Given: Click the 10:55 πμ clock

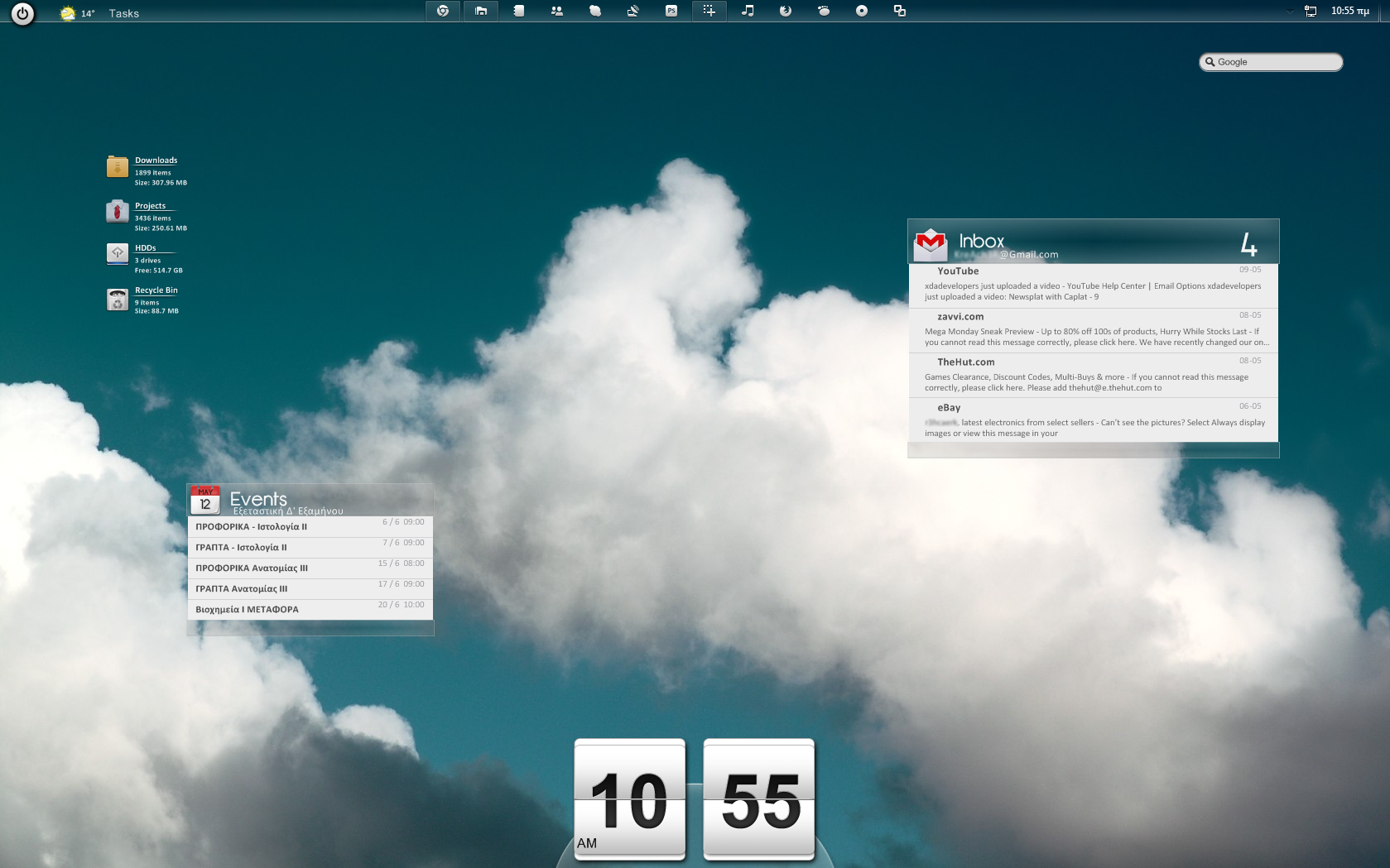Looking at the screenshot, I should 1350,11.
